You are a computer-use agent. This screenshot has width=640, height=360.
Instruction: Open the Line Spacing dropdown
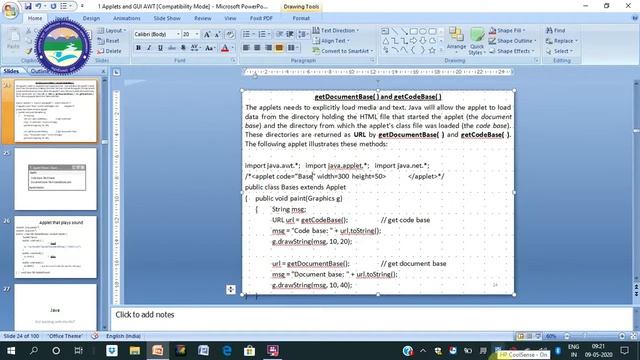tap(303, 34)
